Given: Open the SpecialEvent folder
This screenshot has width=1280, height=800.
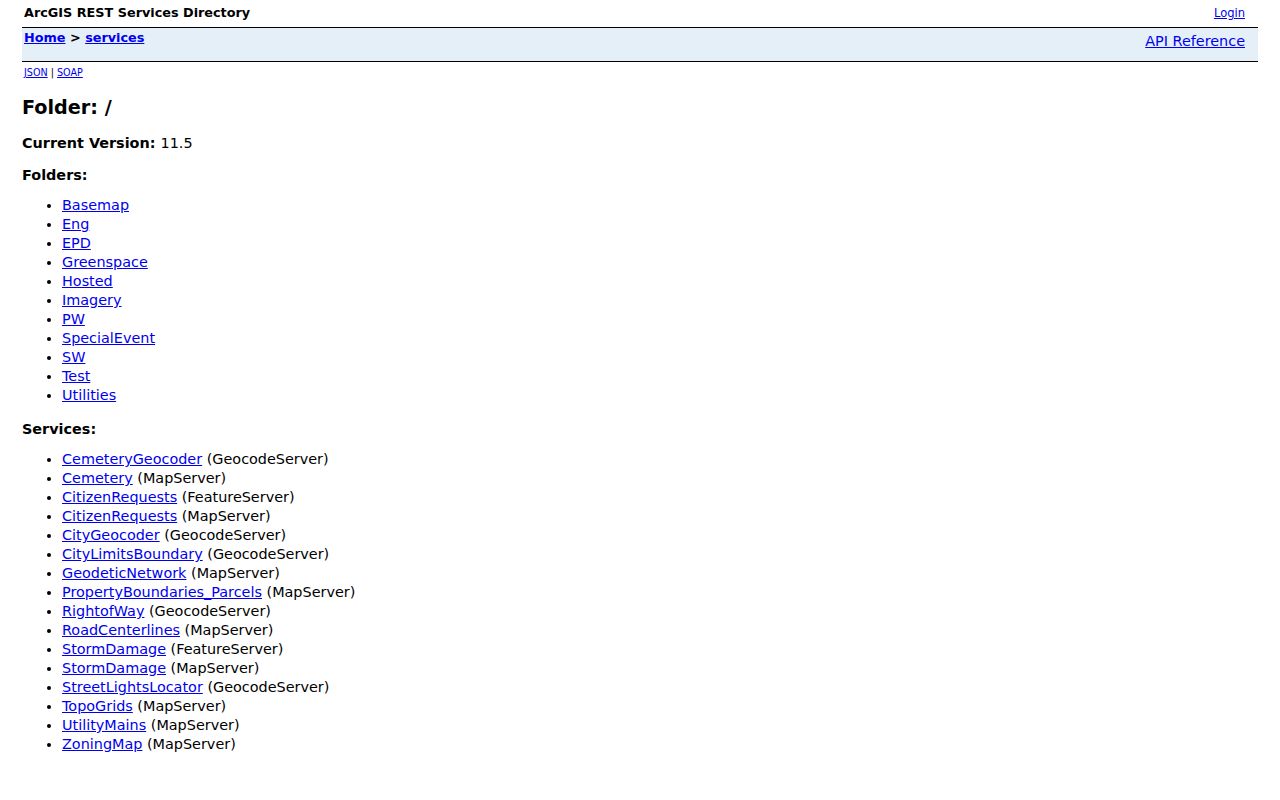Looking at the screenshot, I should tap(108, 338).
